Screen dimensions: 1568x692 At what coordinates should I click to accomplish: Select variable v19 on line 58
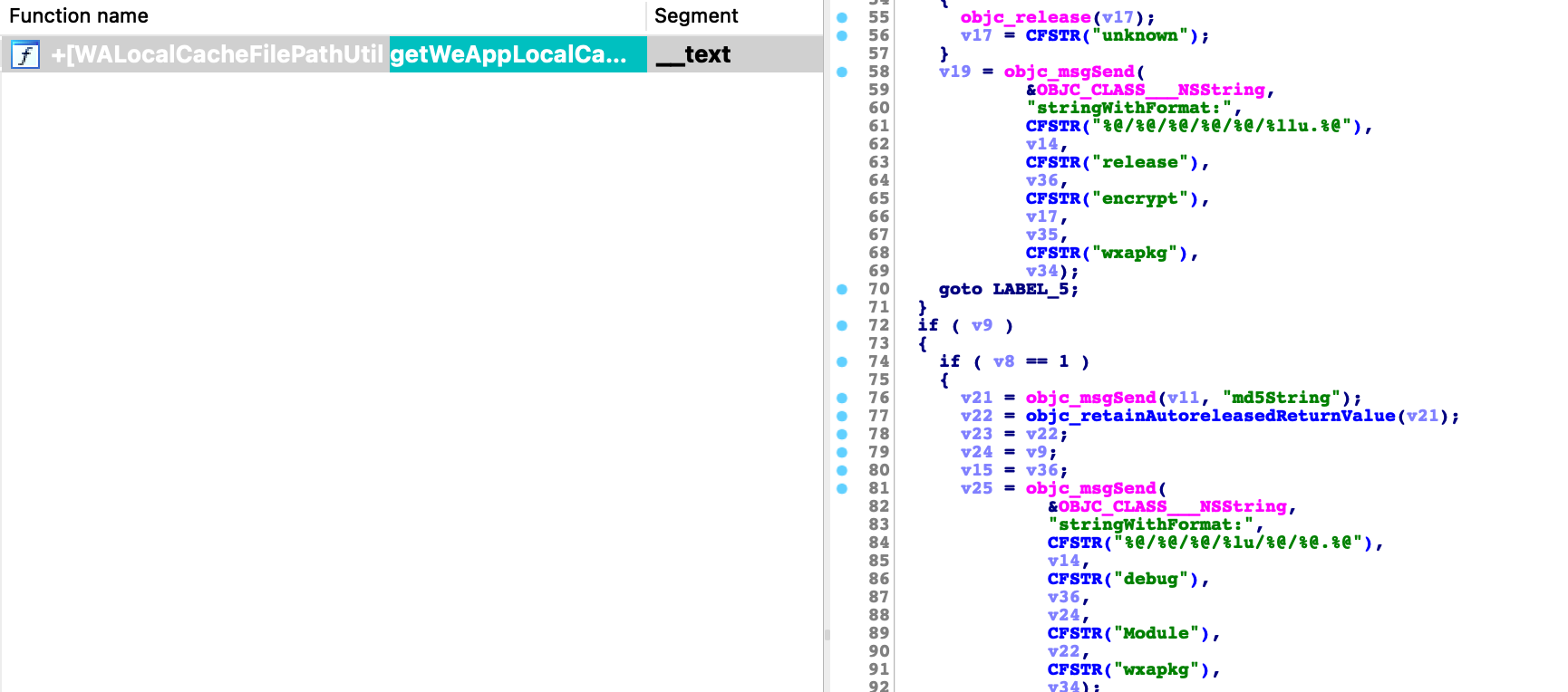pos(954,72)
